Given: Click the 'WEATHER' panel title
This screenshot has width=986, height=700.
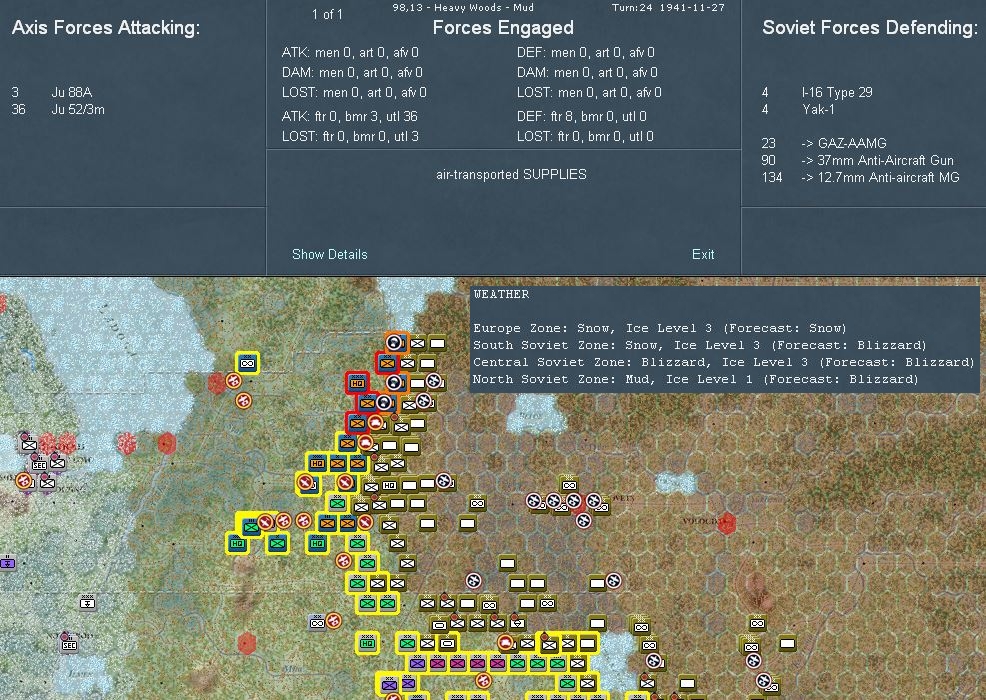Looking at the screenshot, I should (x=501, y=294).
